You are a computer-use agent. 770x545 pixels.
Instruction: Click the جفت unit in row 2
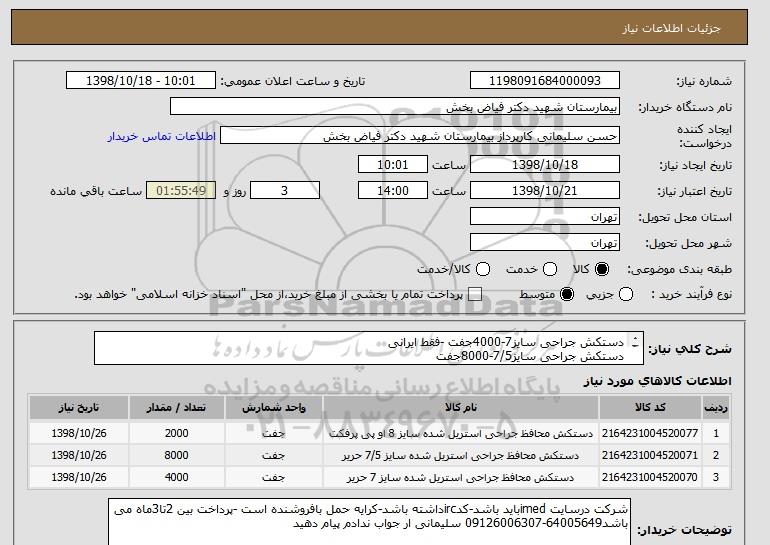(274, 456)
